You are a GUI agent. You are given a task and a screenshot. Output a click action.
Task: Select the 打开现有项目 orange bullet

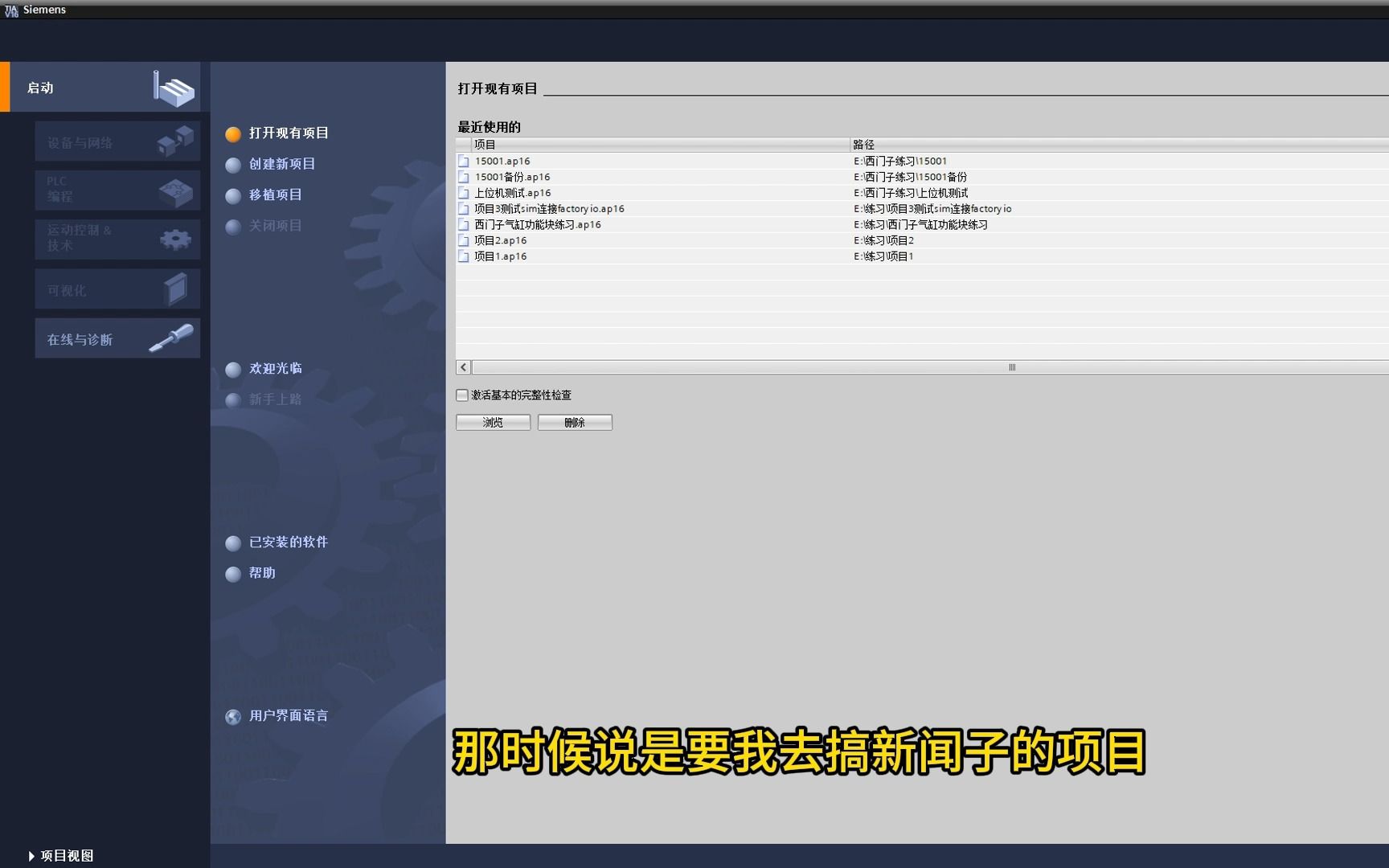pyautogui.click(x=233, y=134)
